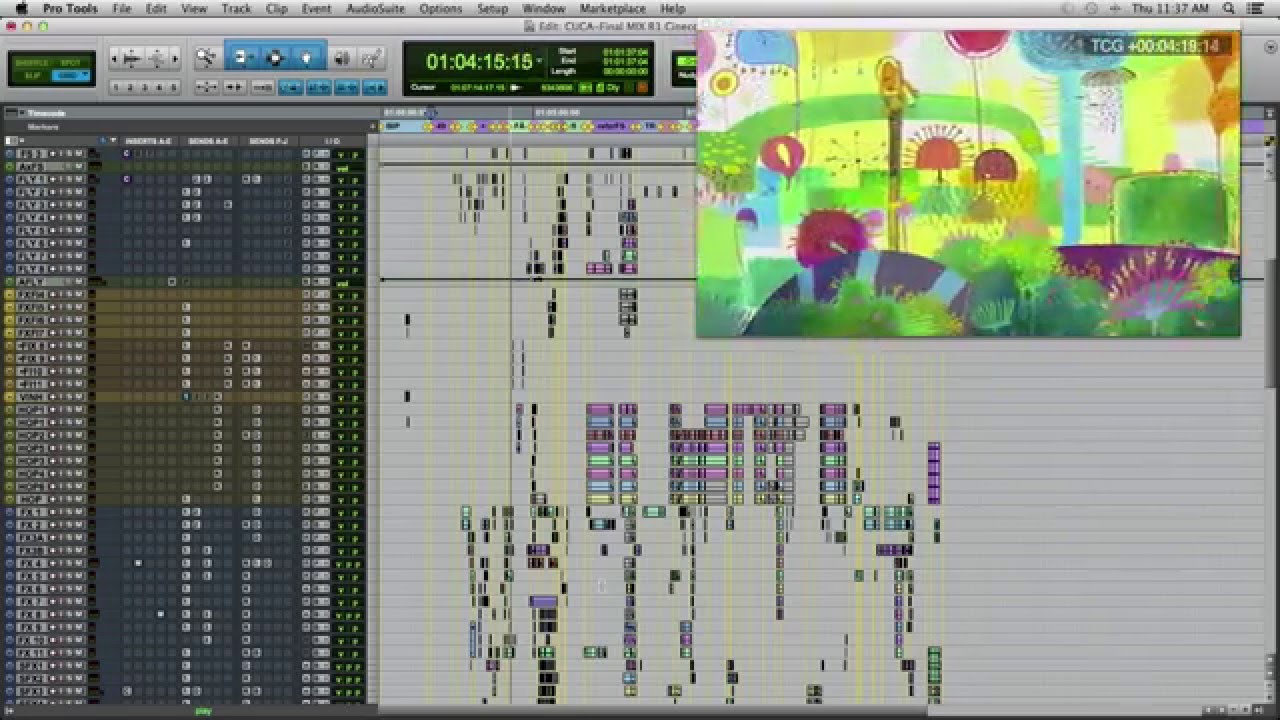Open the Marketplace menu
Image resolution: width=1280 pixels, height=720 pixels.
tap(613, 8)
